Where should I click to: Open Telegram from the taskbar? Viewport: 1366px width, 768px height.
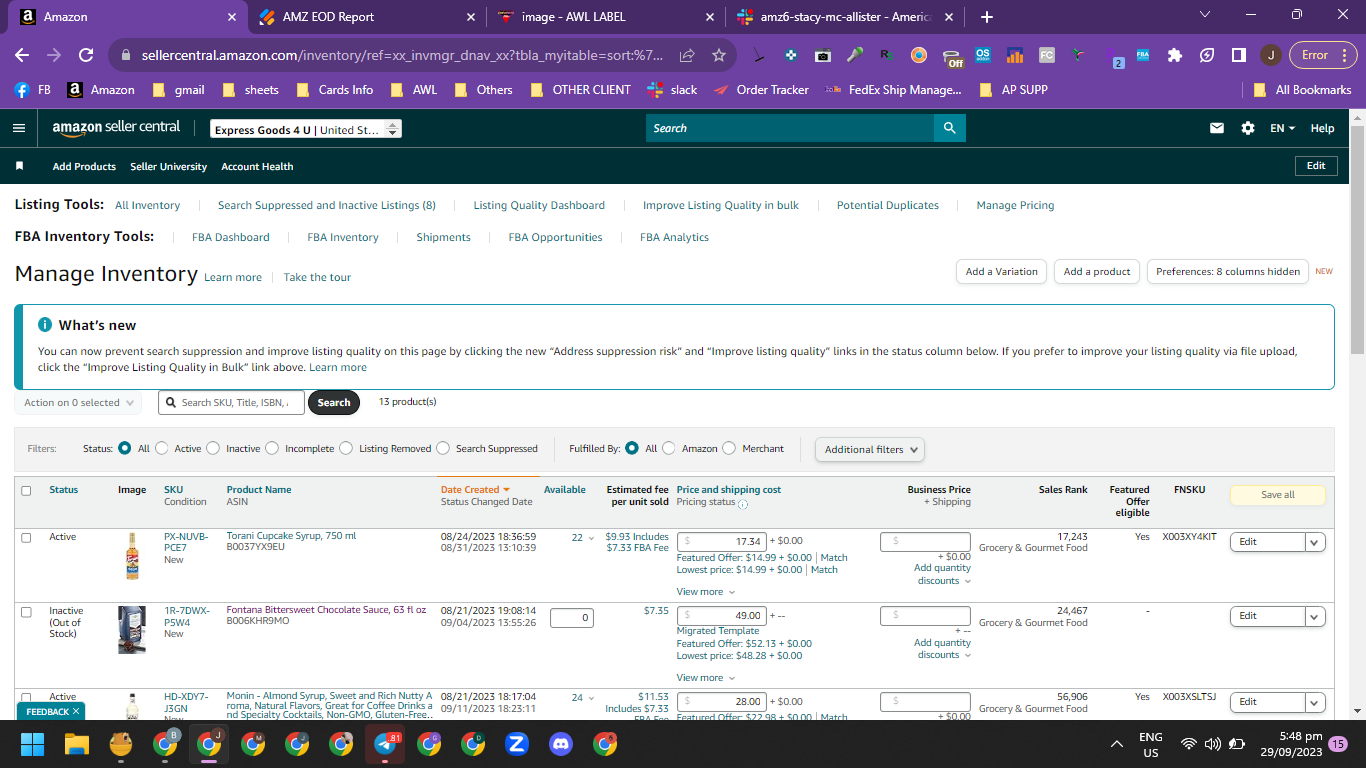coord(385,744)
